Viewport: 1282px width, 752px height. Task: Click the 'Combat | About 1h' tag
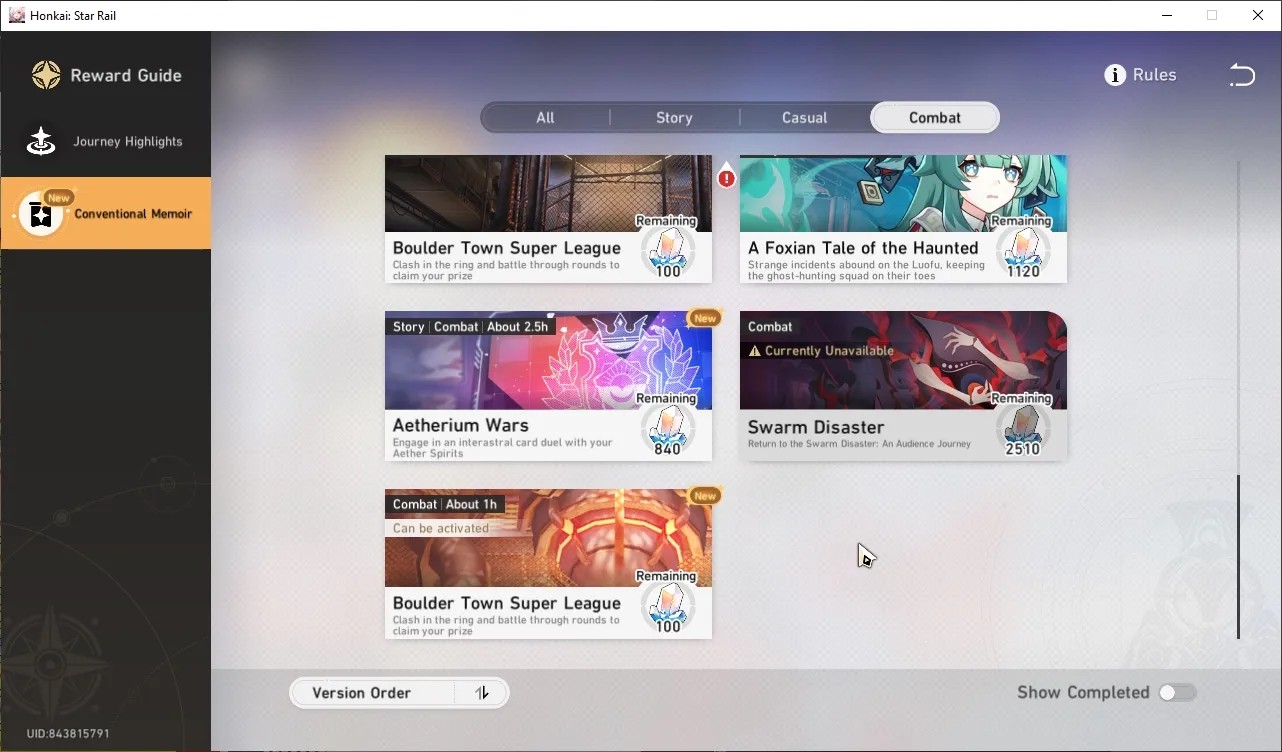pos(445,505)
